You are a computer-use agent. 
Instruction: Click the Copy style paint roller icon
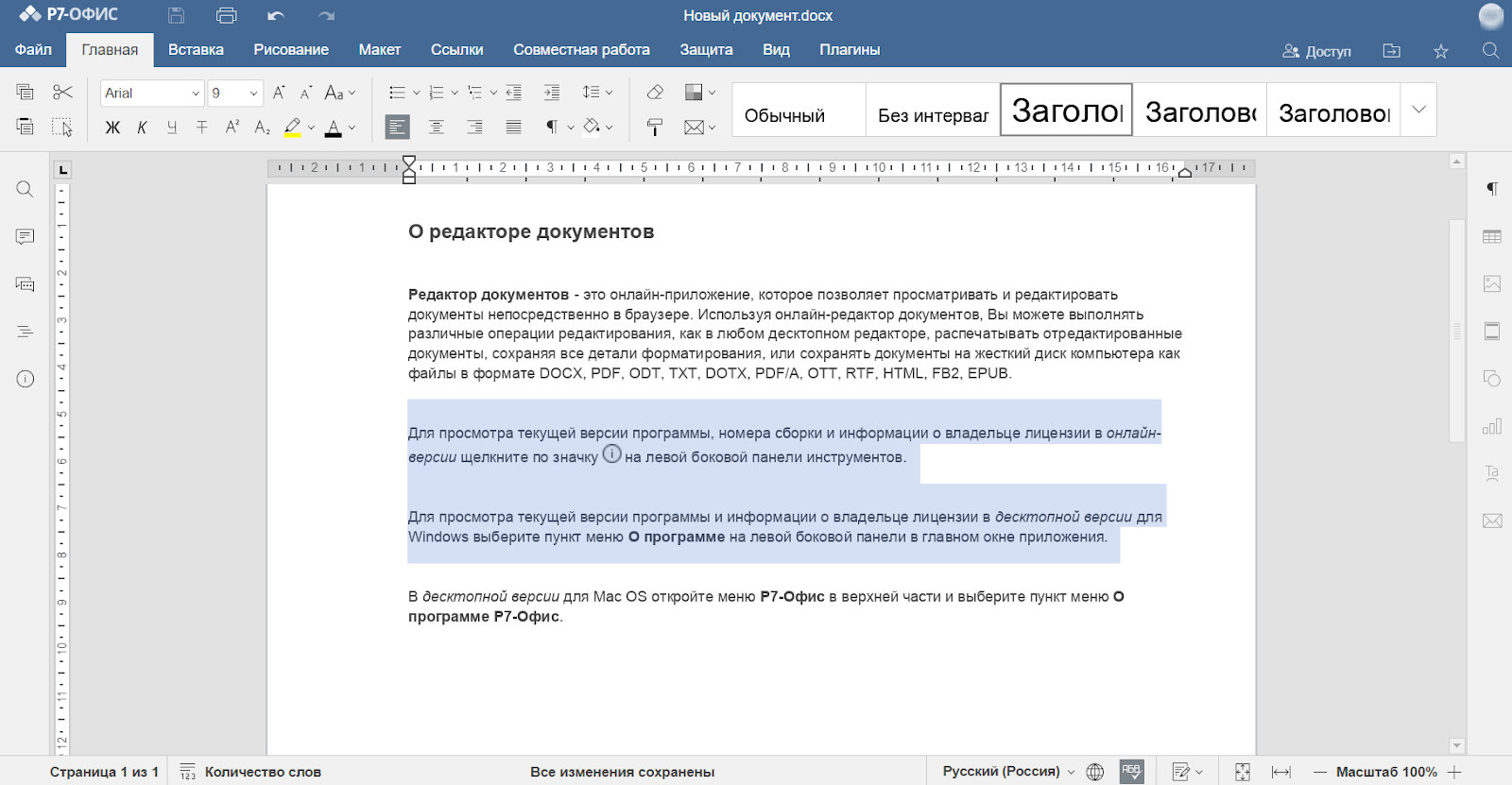(x=655, y=127)
